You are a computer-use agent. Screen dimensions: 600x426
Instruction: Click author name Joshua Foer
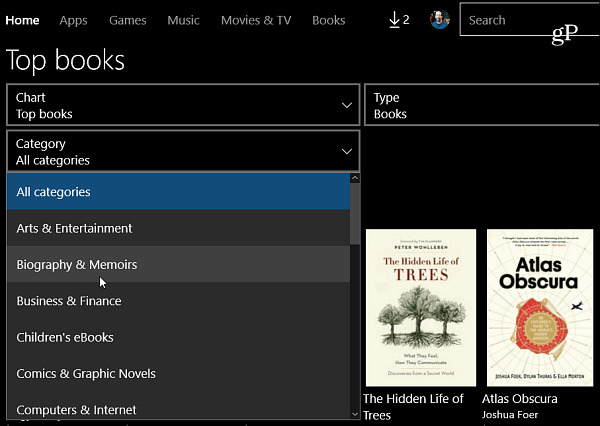pyautogui.click(x=510, y=415)
